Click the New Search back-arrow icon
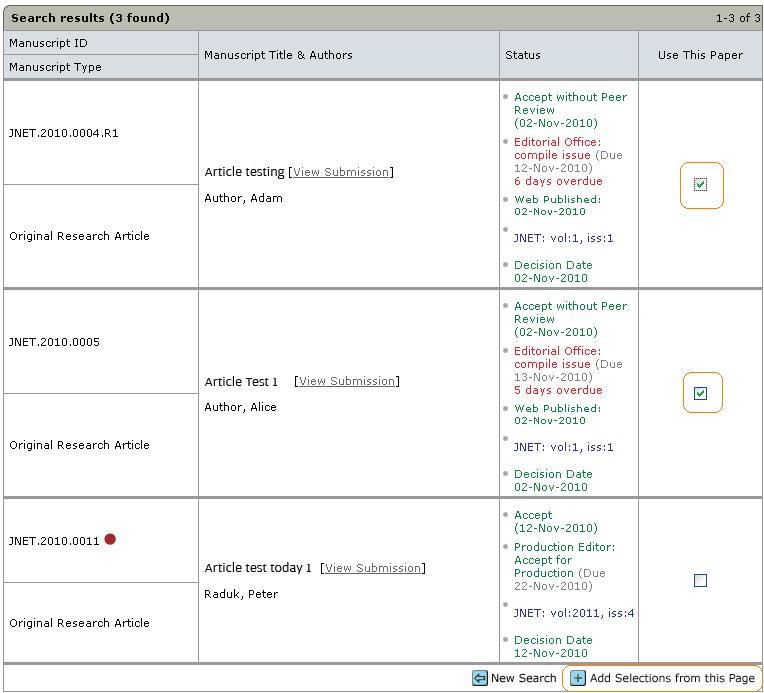The image size is (764, 693). 480,678
